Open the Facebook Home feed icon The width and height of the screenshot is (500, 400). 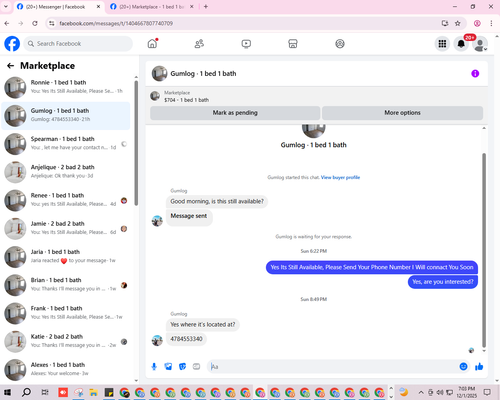(152, 44)
